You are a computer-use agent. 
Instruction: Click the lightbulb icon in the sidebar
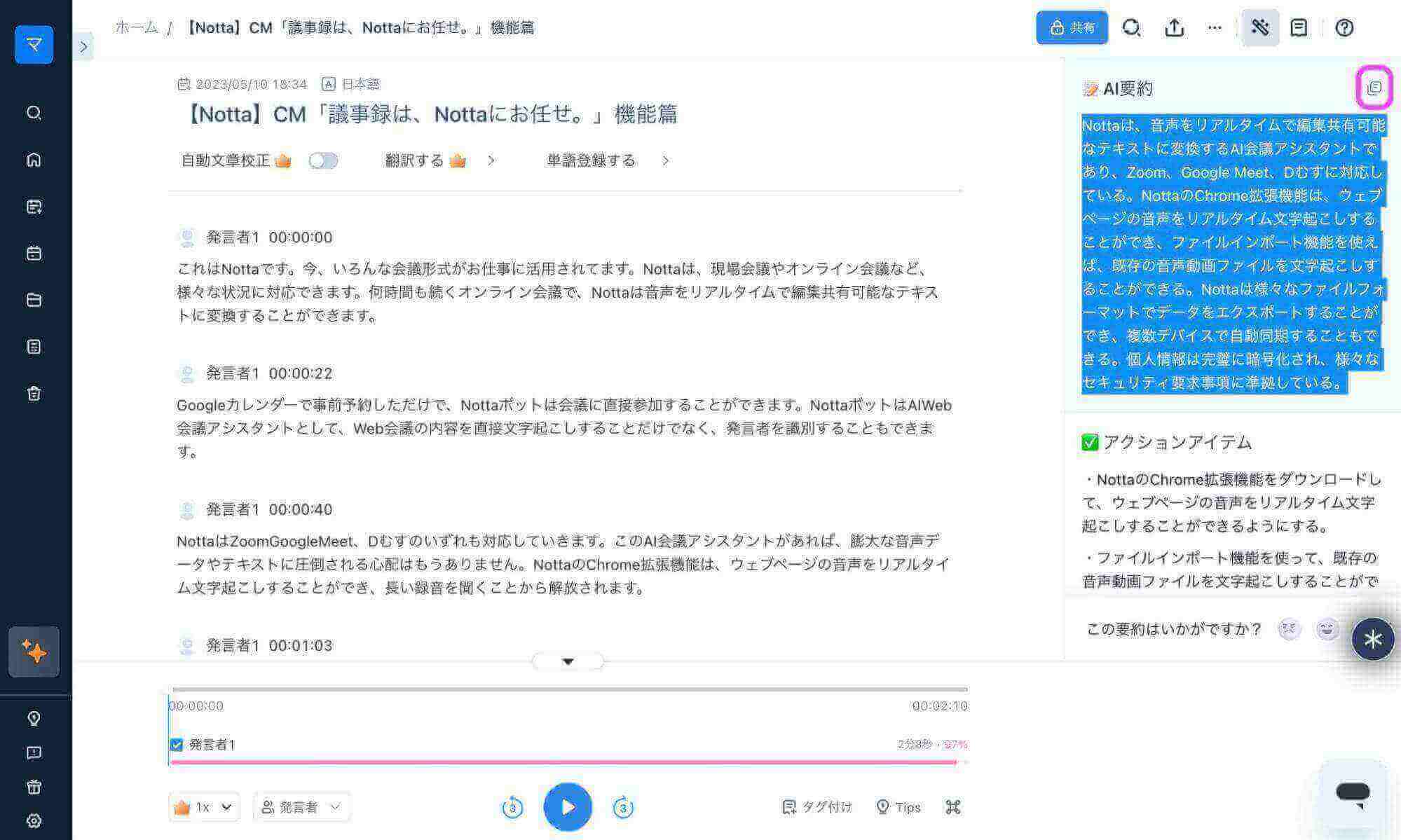pyautogui.click(x=34, y=718)
